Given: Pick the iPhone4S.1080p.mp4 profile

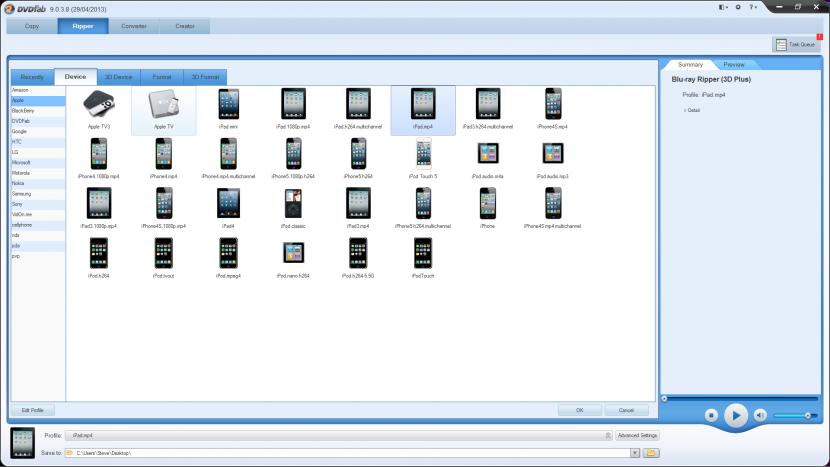Looking at the screenshot, I should click(164, 208).
